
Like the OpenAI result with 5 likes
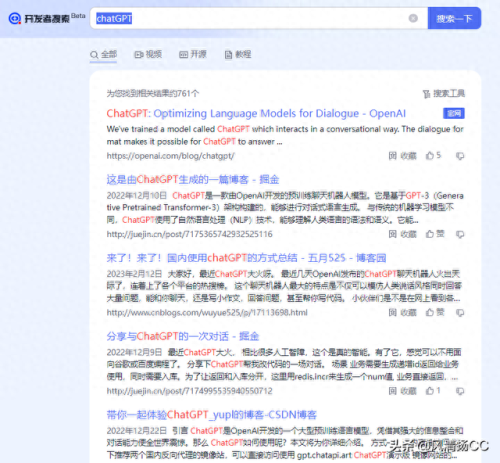(x=433, y=155)
